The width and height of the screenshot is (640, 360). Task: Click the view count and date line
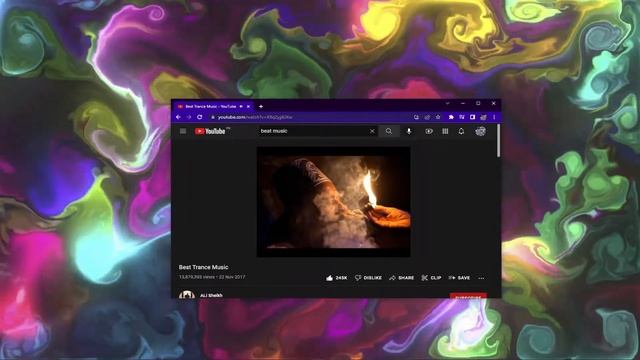coord(212,277)
